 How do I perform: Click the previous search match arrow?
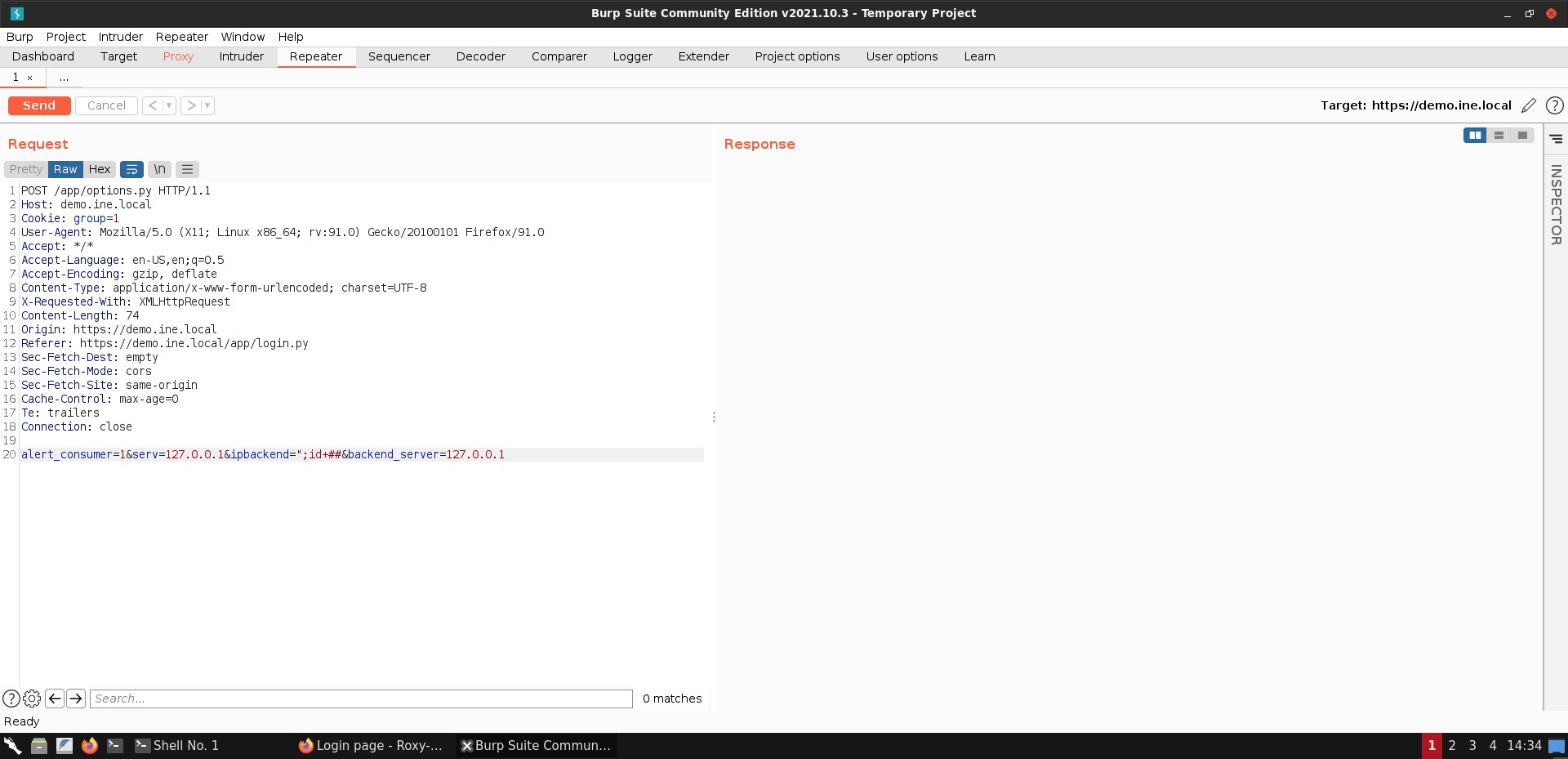click(x=55, y=699)
